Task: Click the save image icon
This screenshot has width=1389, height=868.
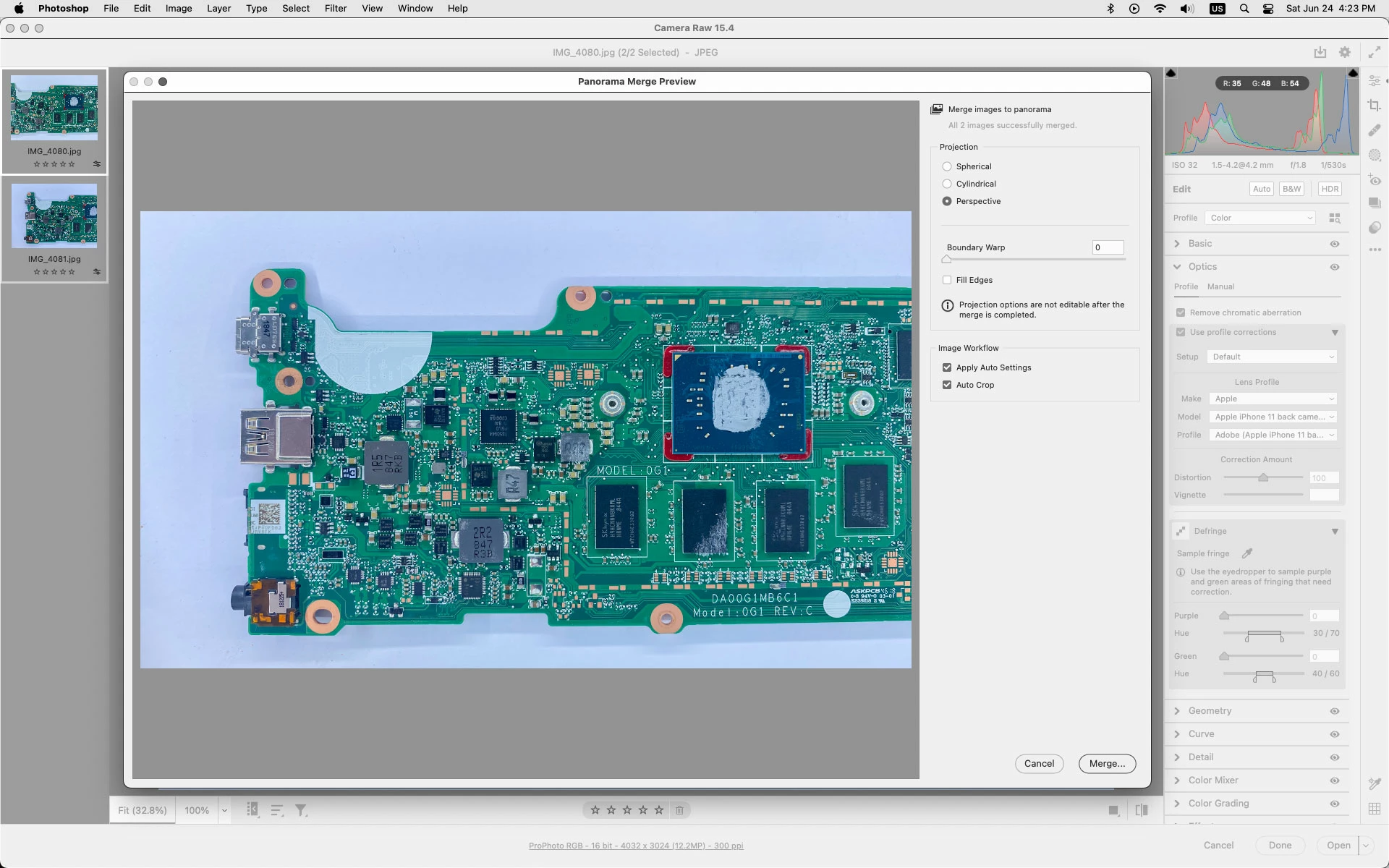Action: click(1320, 52)
